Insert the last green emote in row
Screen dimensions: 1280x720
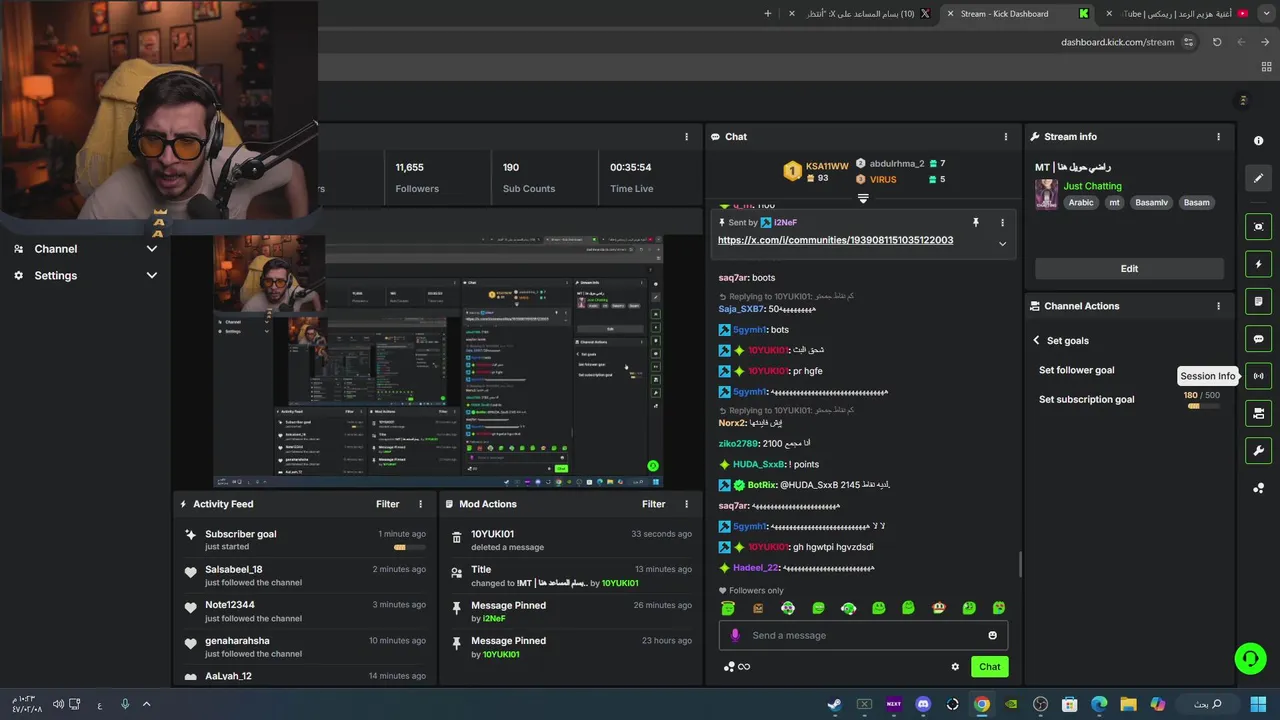coord(998,608)
